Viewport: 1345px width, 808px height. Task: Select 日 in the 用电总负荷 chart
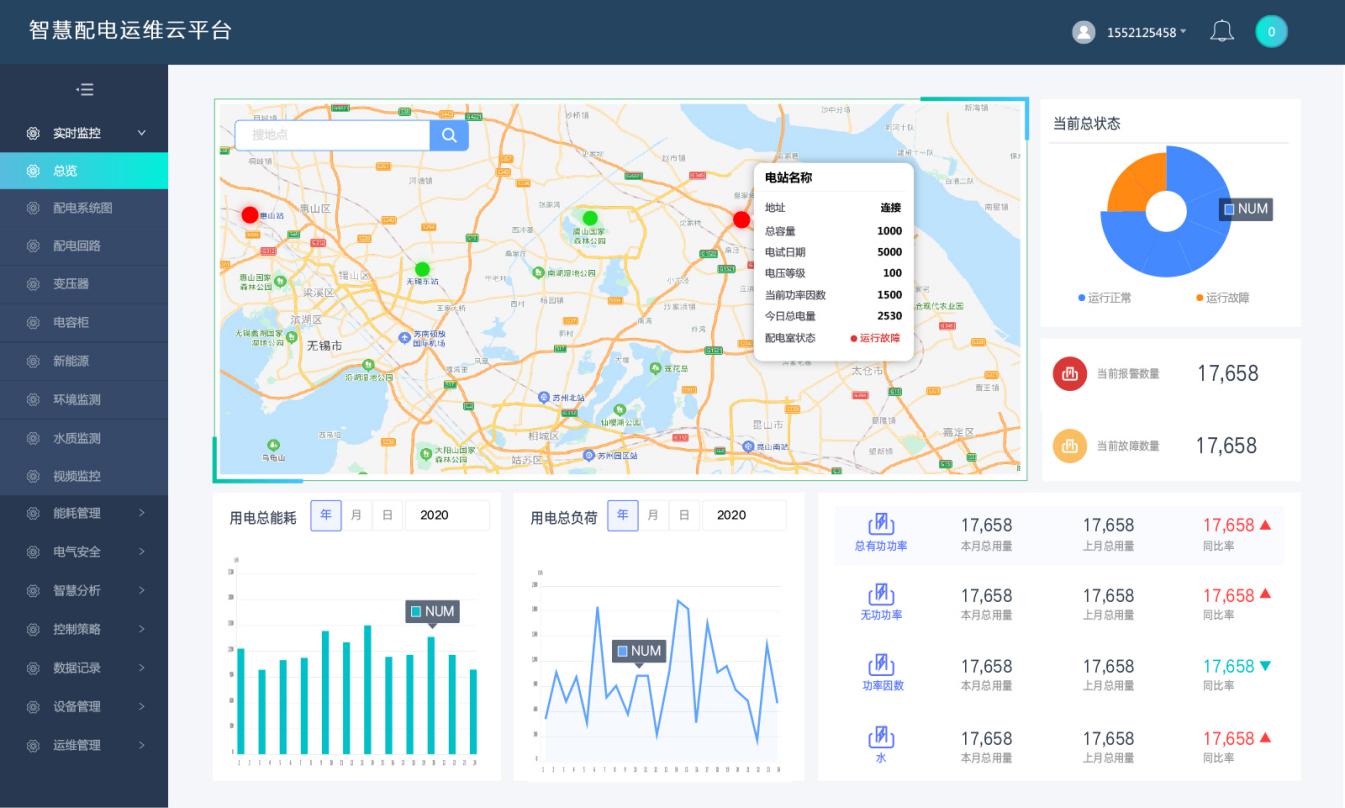click(684, 516)
